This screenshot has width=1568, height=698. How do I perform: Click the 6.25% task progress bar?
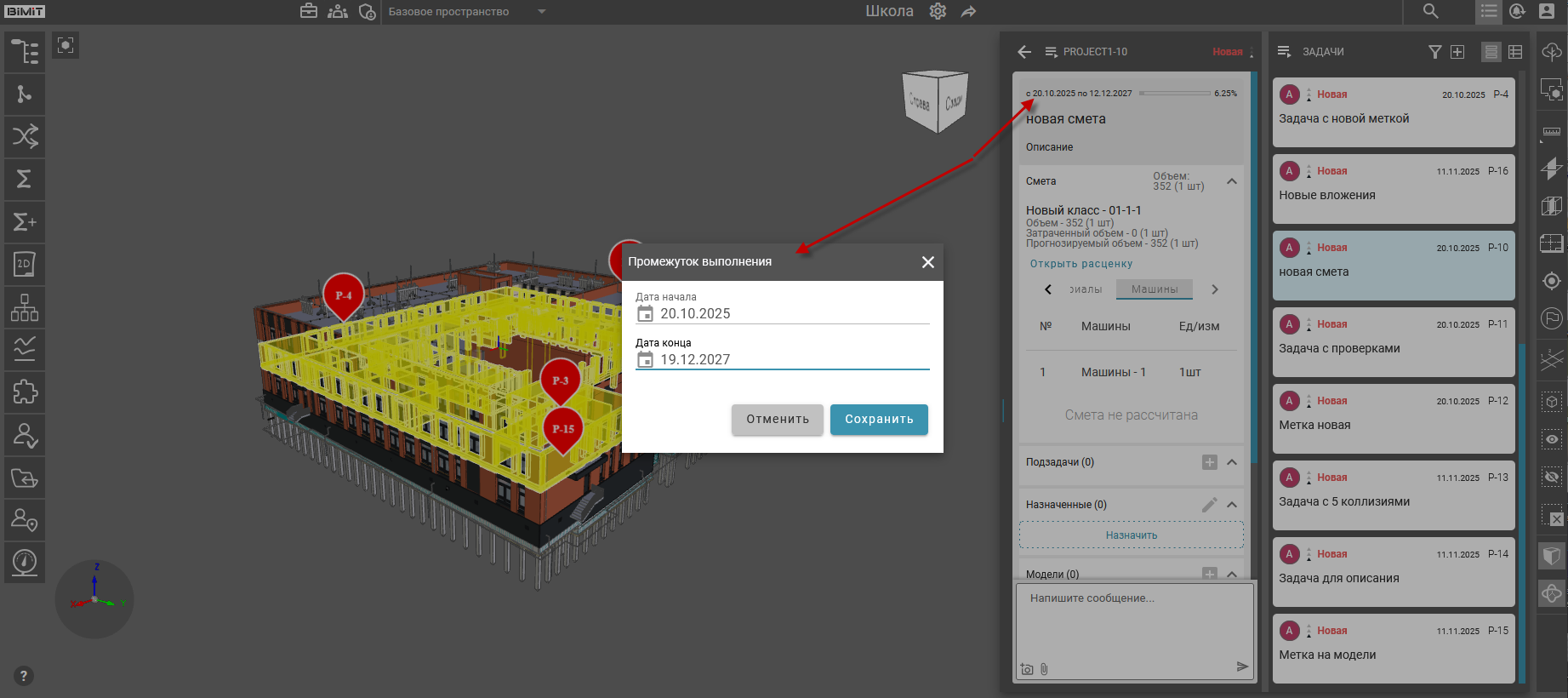1174,94
